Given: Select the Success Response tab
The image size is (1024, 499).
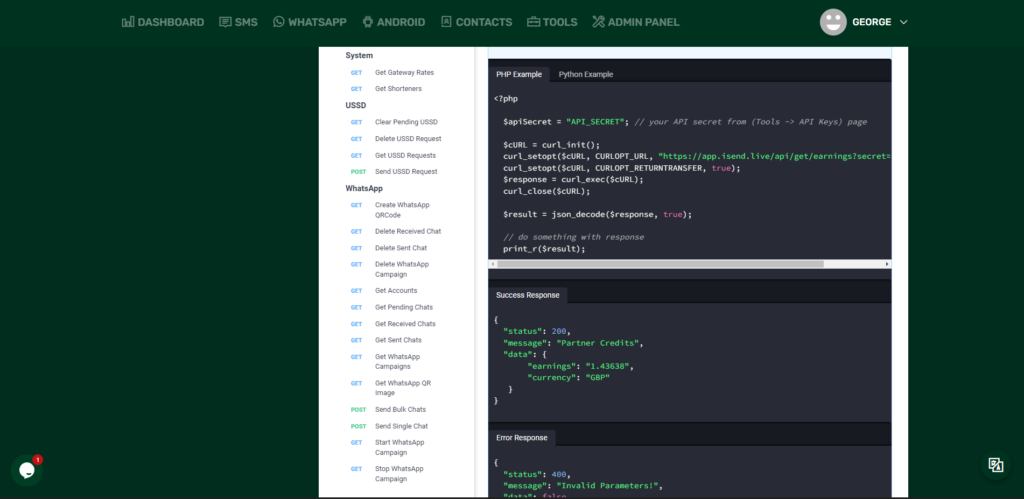Looking at the screenshot, I should (x=528, y=295).
